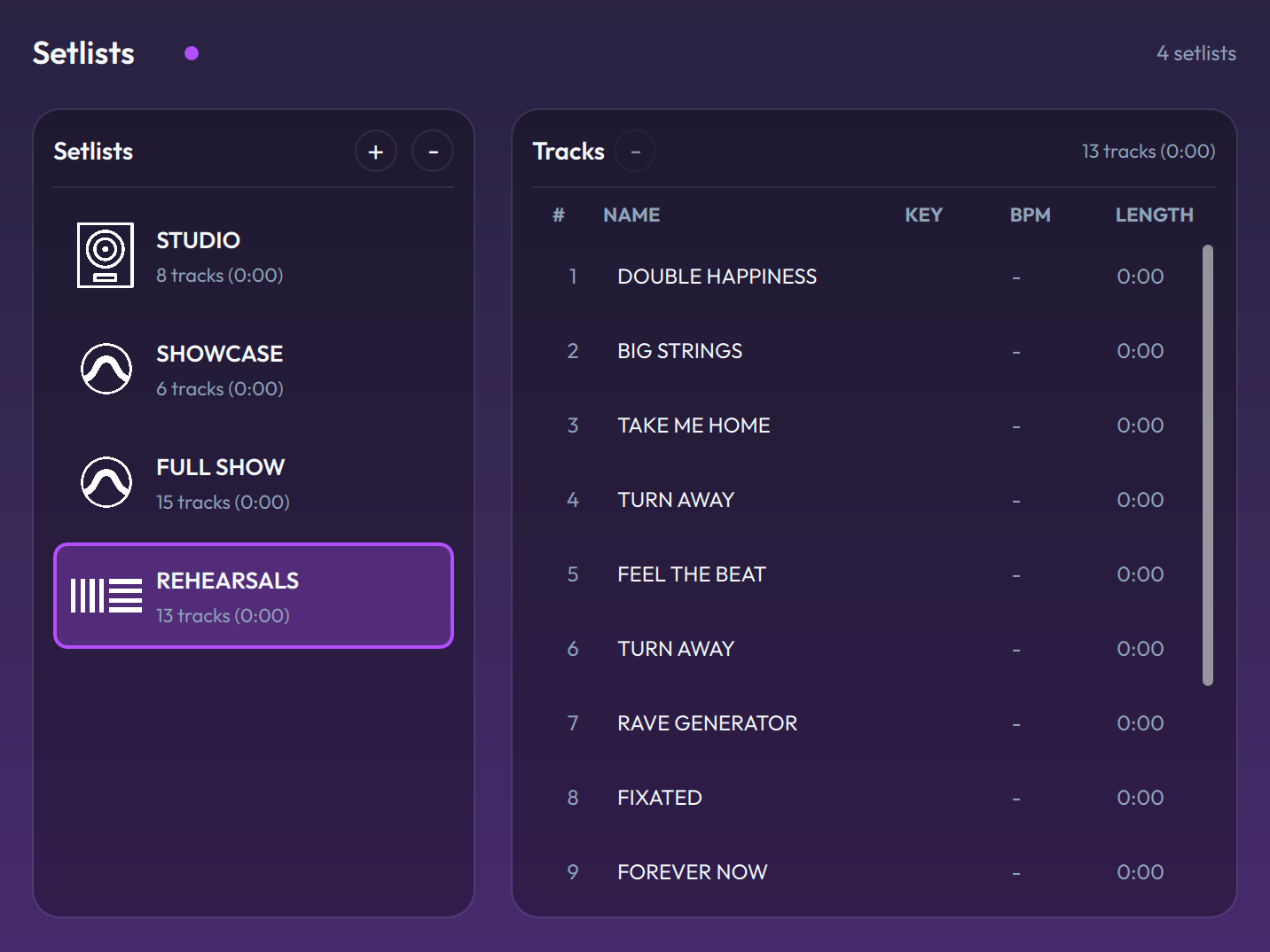Sort tracks by the BPM column header

click(x=1030, y=215)
